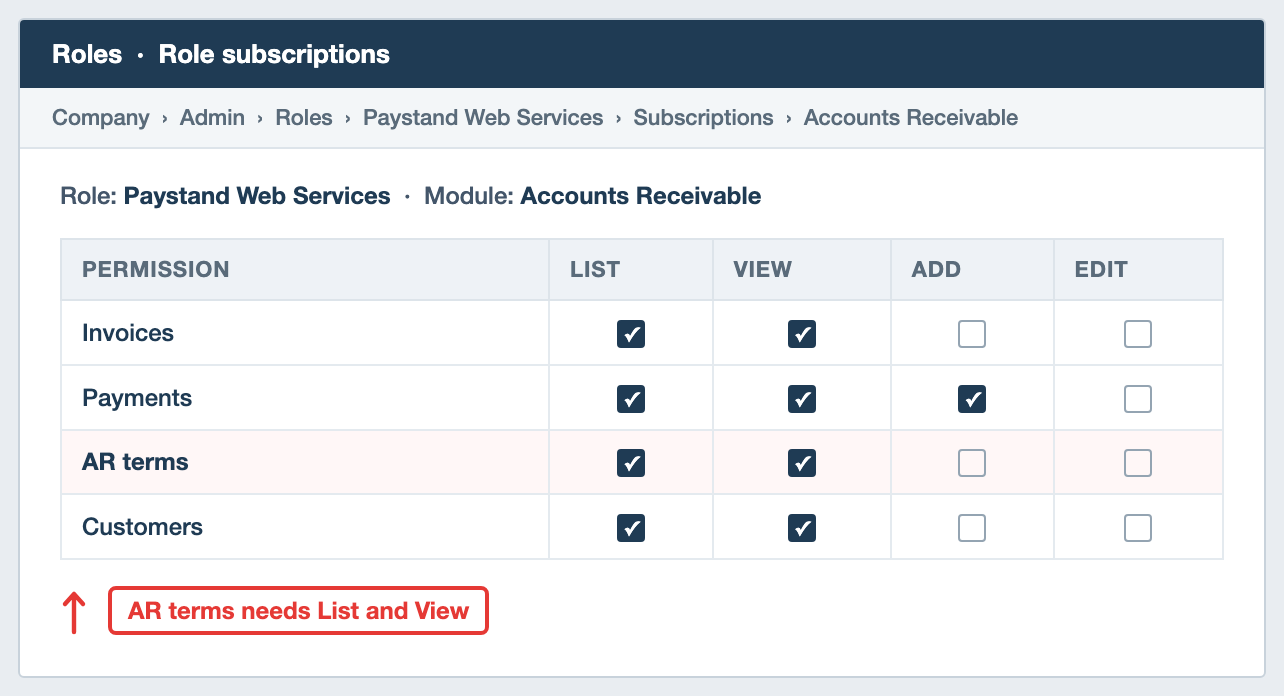Select the Customers row label
1284x696 pixels.
pyautogui.click(x=142, y=527)
